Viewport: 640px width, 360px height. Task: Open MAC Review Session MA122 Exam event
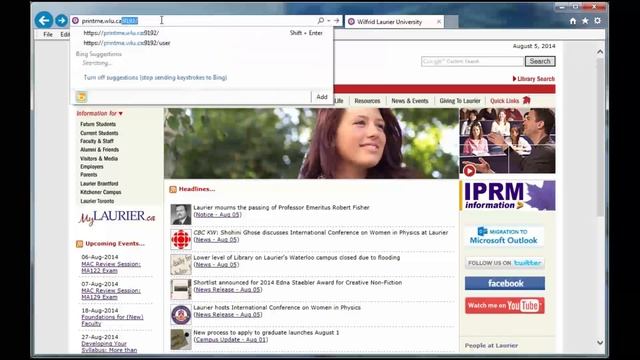111,267
